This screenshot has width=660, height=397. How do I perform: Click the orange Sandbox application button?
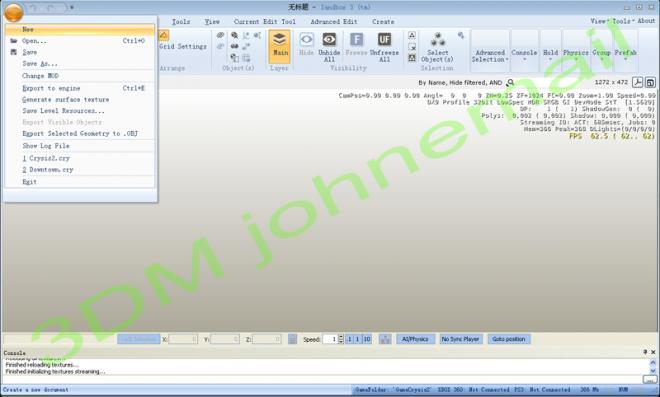pyautogui.click(x=13, y=12)
